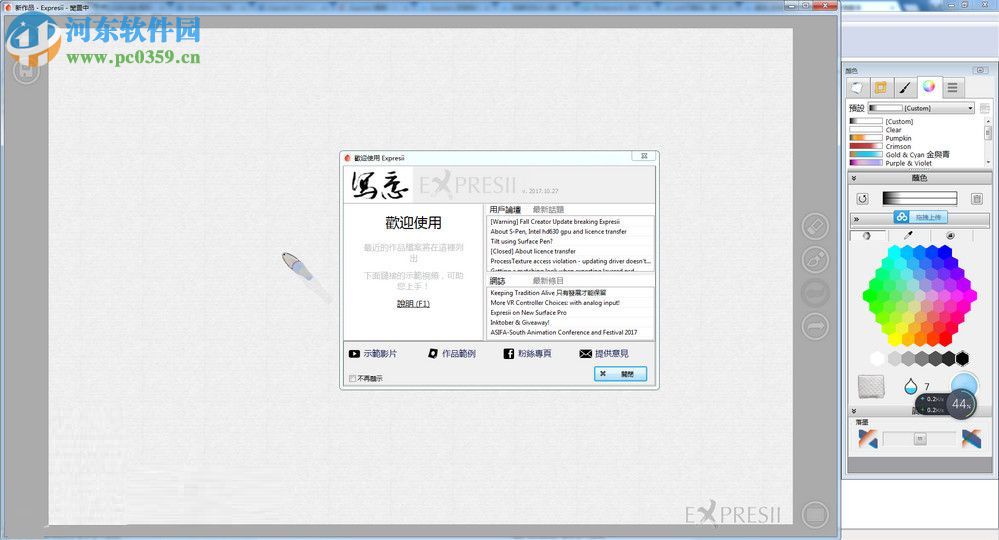
Task: Open the paper settings tab in side panel
Action: [x=857, y=87]
